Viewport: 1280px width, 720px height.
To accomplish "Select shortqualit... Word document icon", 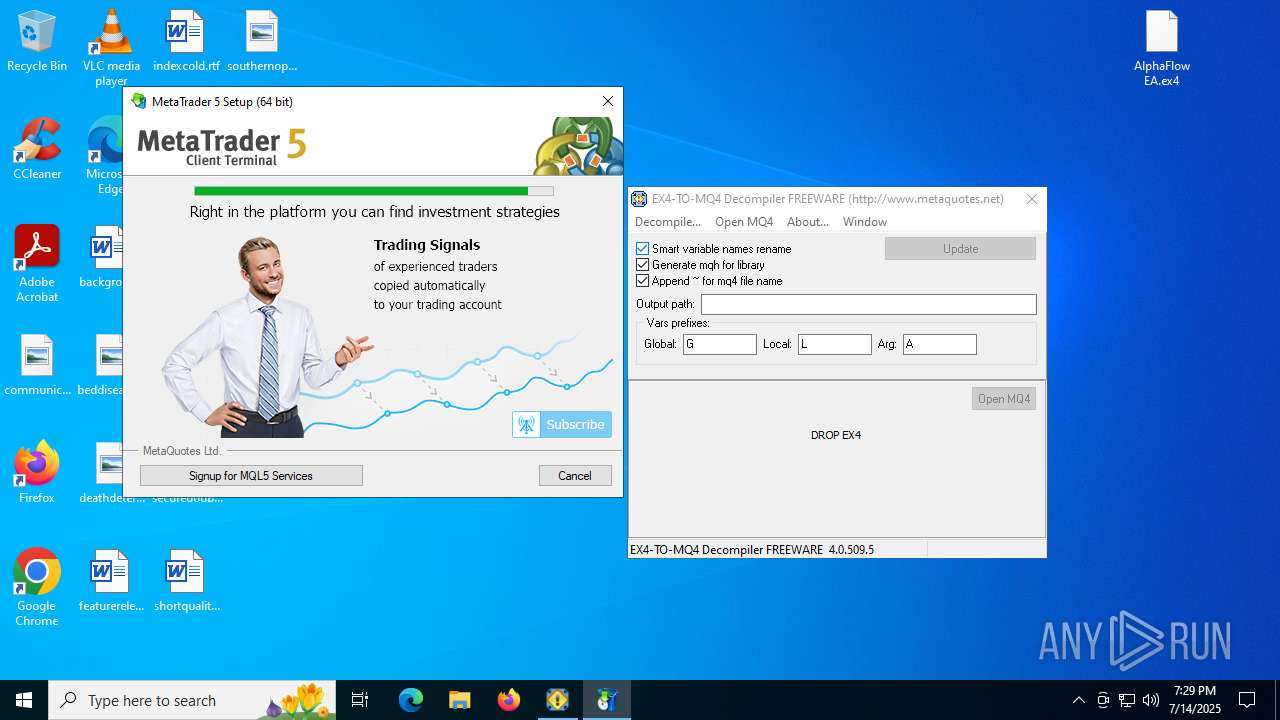I will (x=186, y=581).
